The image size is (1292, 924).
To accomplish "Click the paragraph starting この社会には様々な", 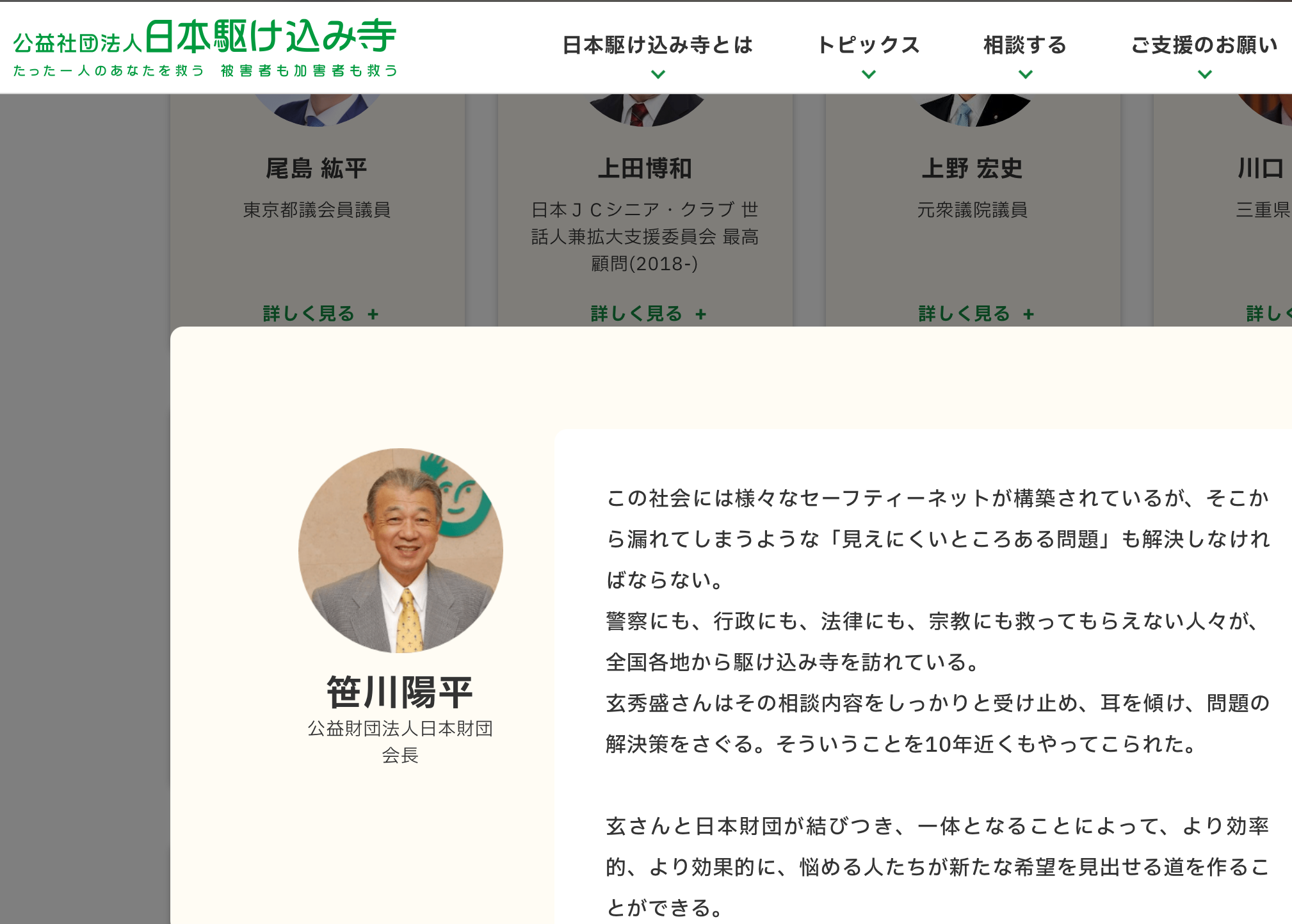I will coord(938,539).
